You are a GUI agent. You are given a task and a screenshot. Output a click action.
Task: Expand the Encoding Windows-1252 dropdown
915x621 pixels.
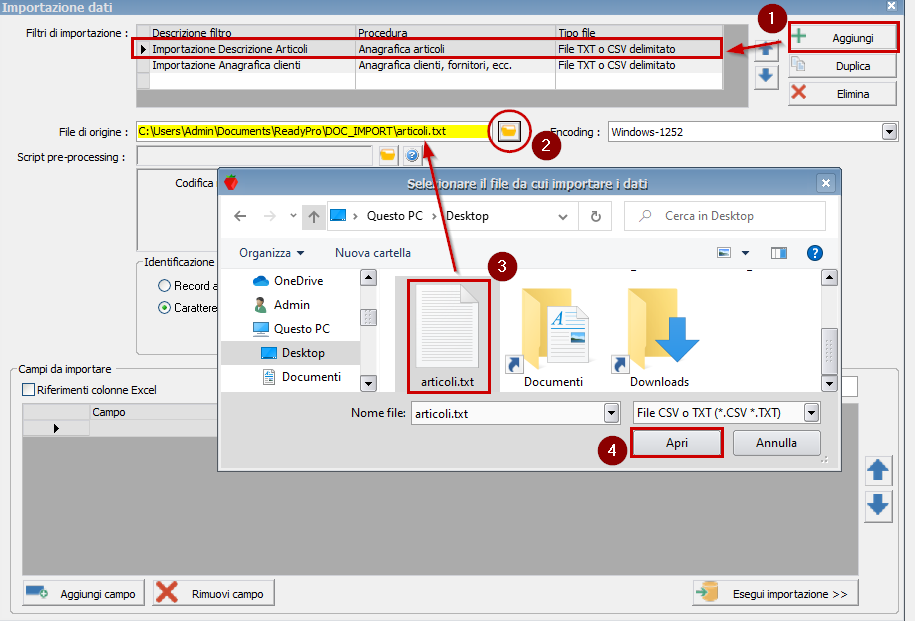click(x=889, y=132)
